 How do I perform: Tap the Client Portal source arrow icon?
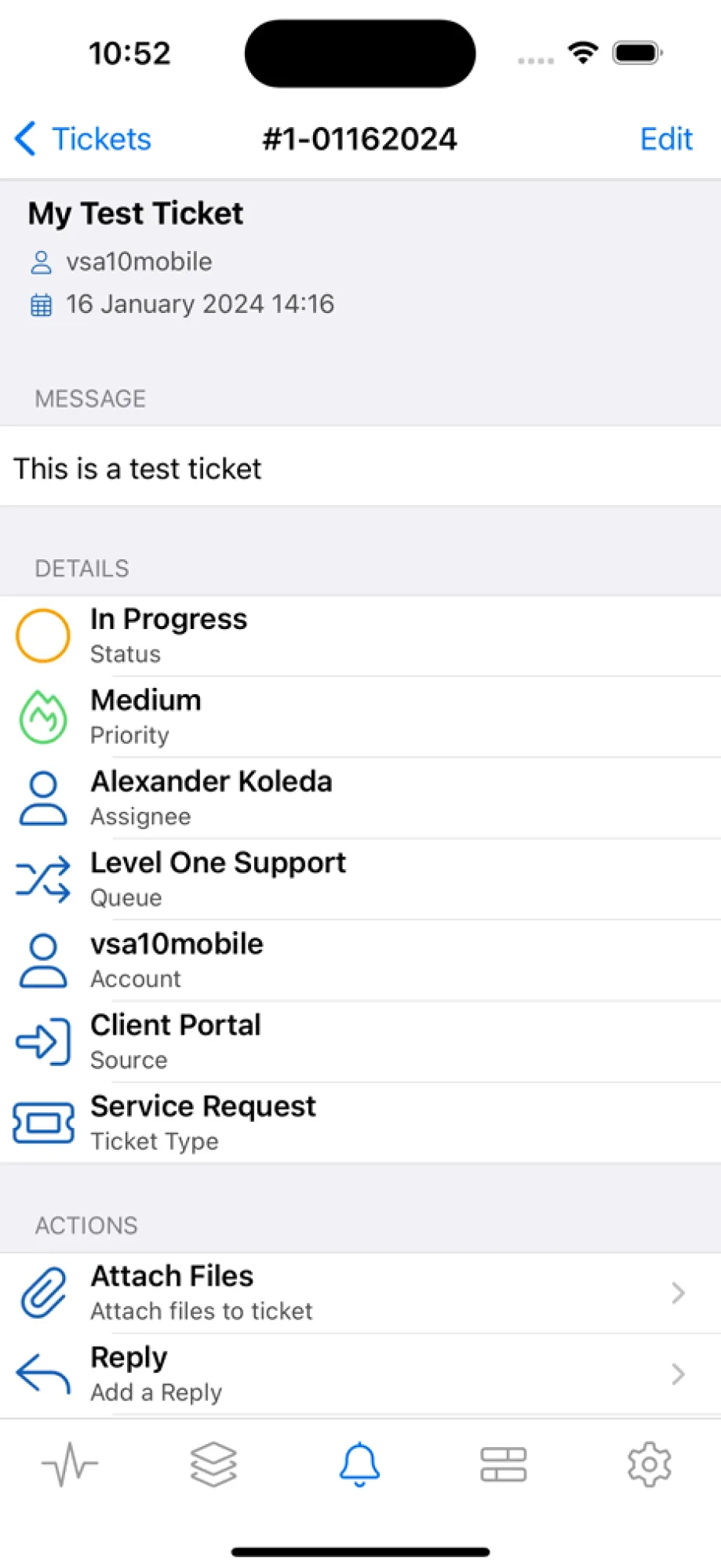(43, 1041)
